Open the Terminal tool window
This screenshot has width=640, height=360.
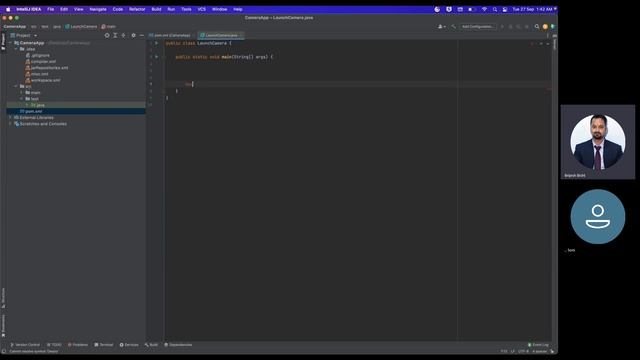(x=104, y=345)
